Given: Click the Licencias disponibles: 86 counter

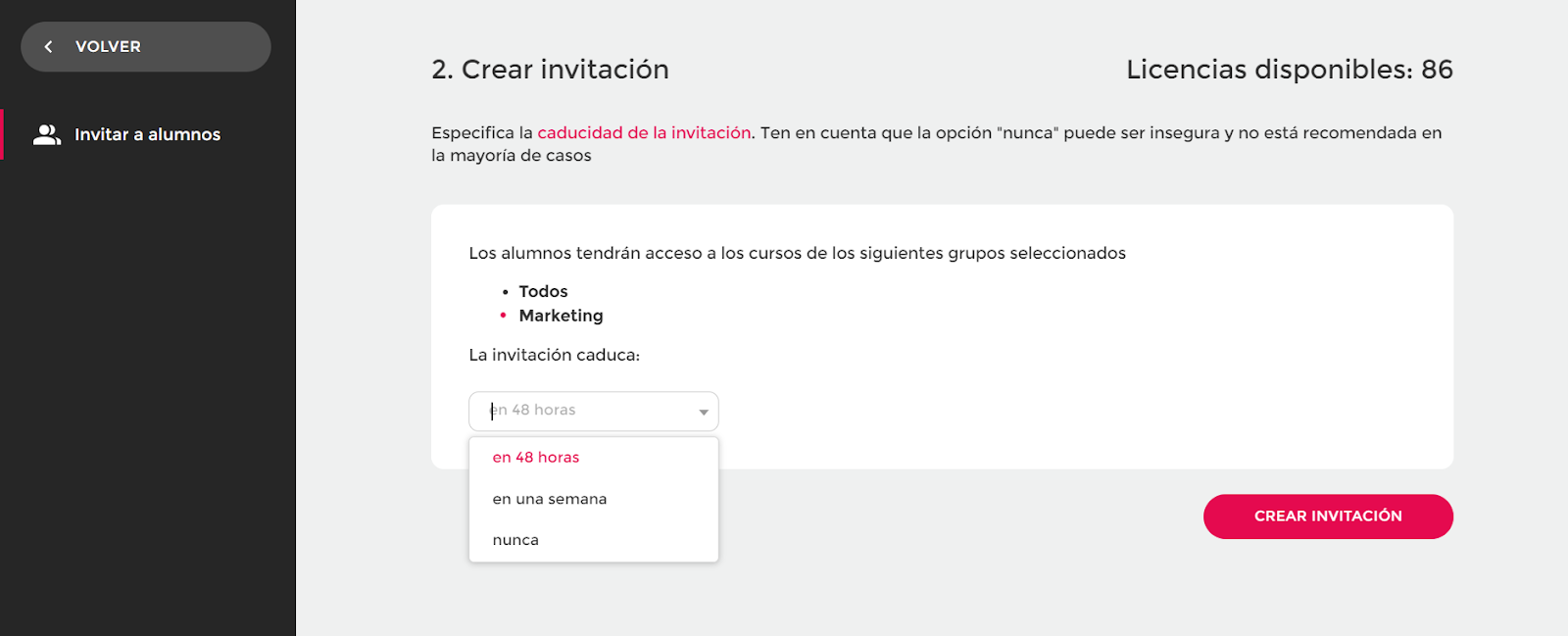Looking at the screenshot, I should pos(1289,70).
